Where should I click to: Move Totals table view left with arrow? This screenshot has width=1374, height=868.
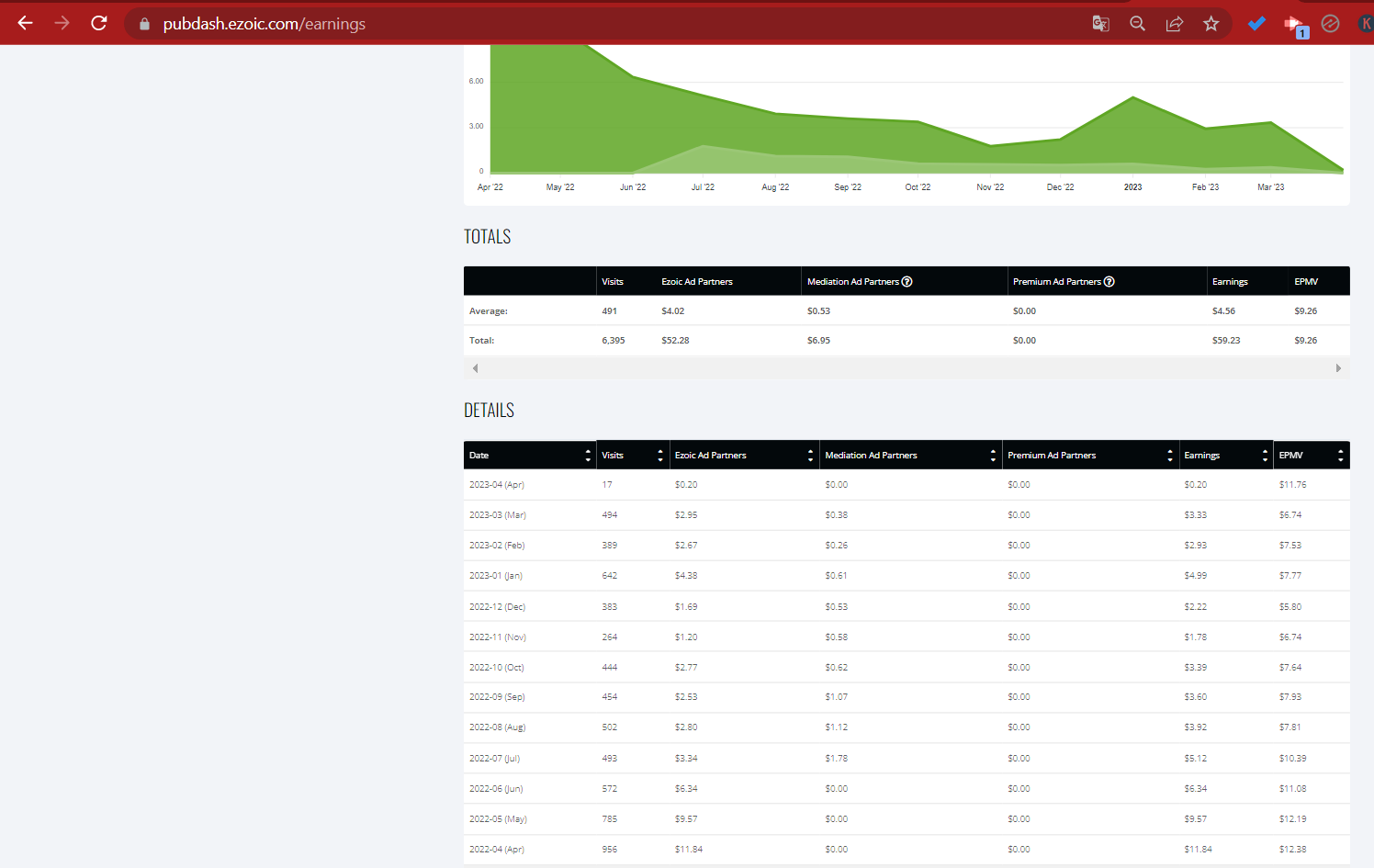[475, 368]
